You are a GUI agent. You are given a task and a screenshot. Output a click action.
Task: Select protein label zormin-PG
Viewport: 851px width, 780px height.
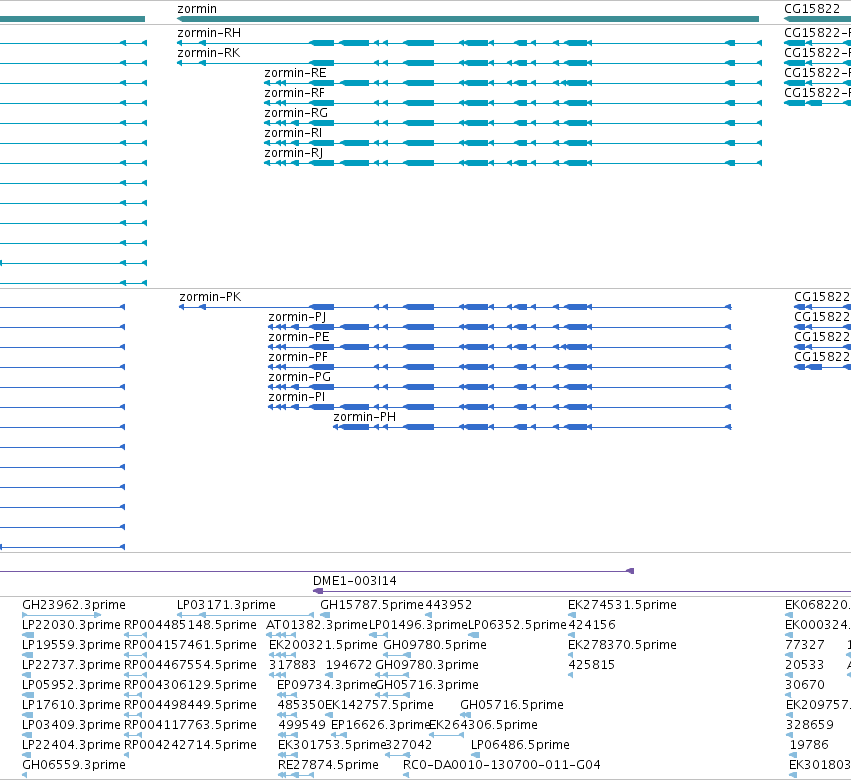[x=300, y=377]
